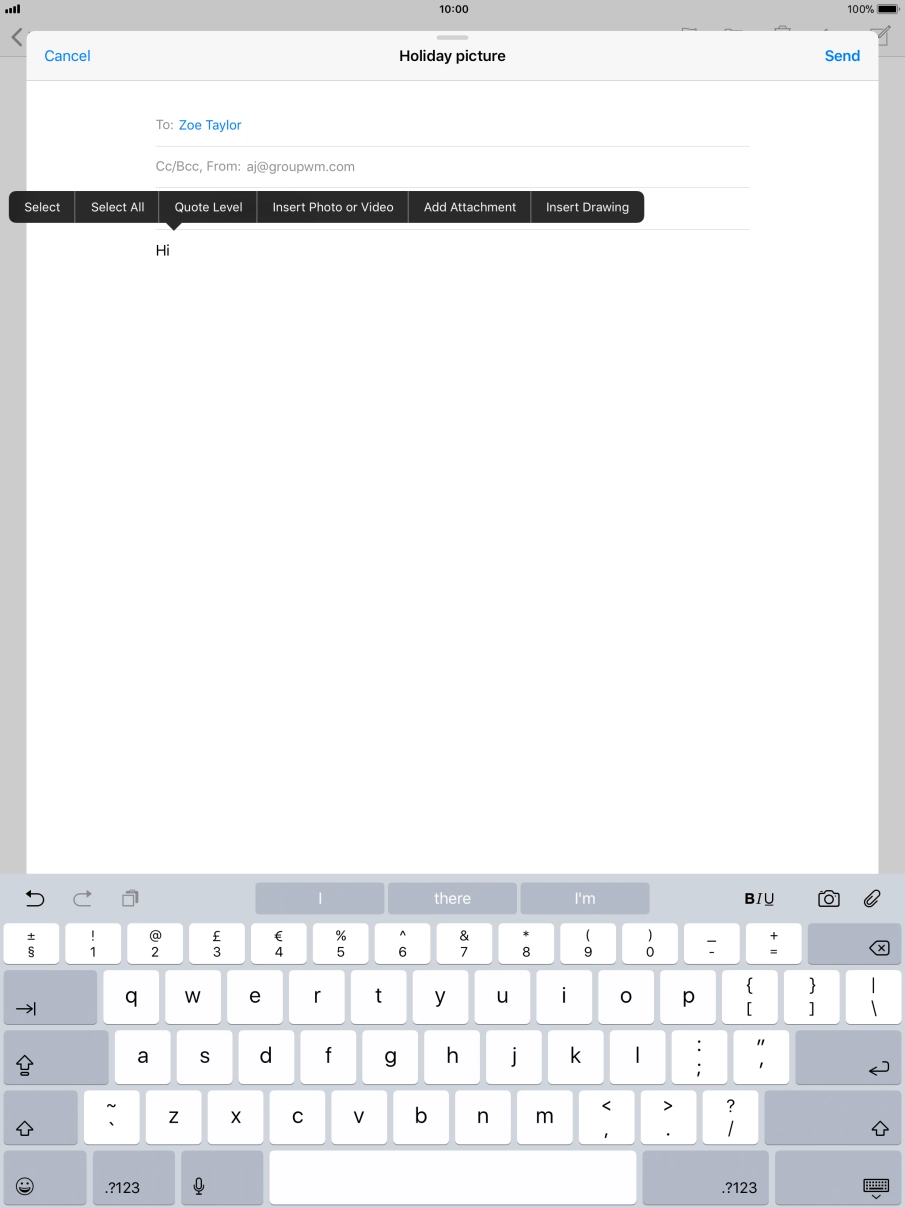
Task: Insert the predictive suggestion 'there'
Action: click(x=452, y=898)
